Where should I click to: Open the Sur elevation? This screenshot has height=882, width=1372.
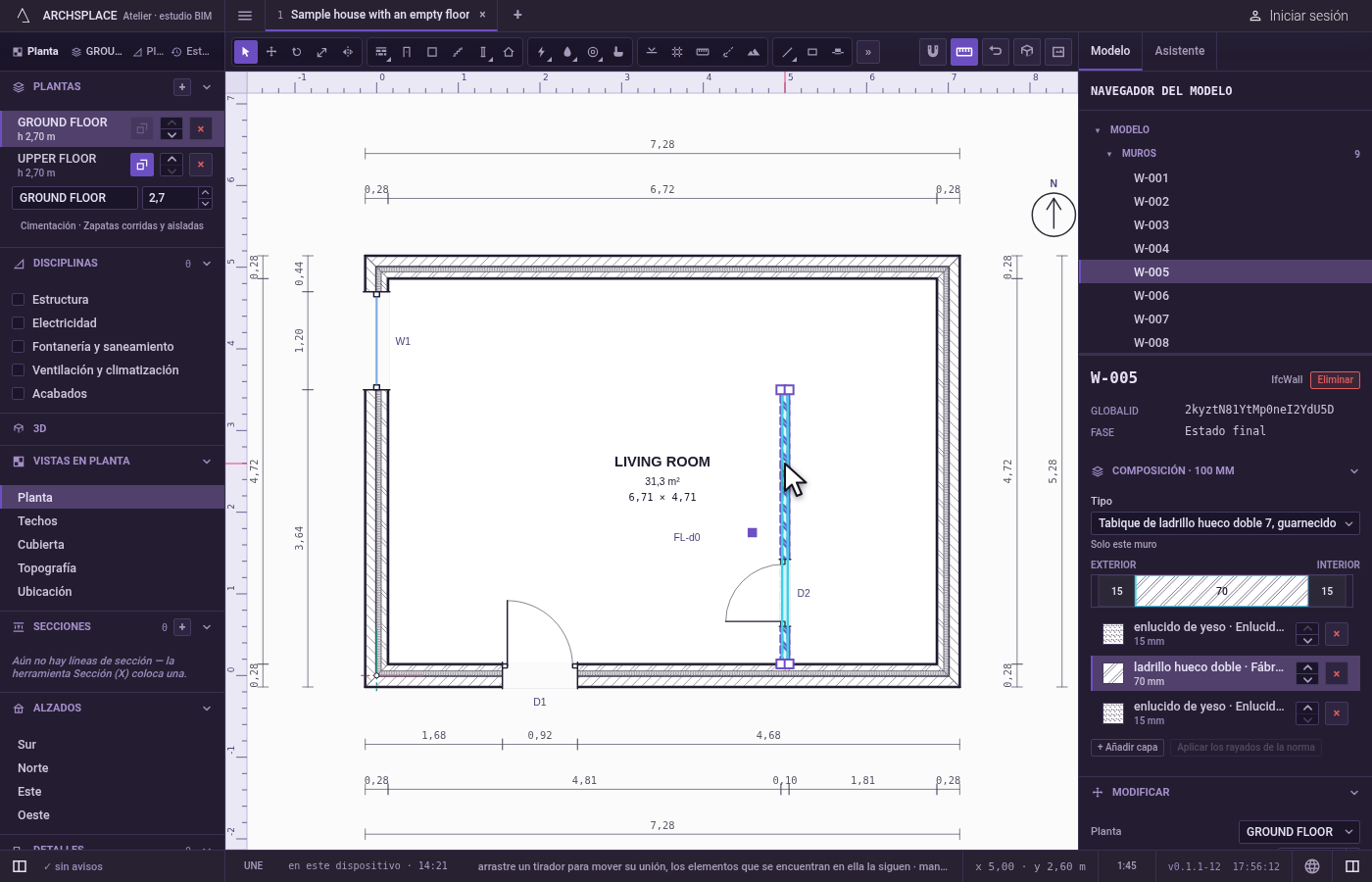(x=113, y=745)
